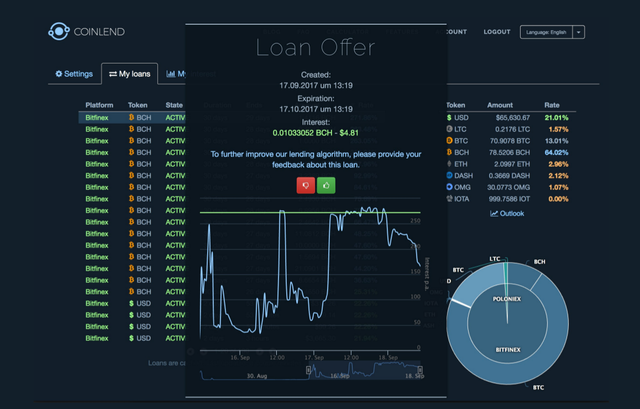Open the Outlook link
The width and height of the screenshot is (640, 409).
(507, 213)
